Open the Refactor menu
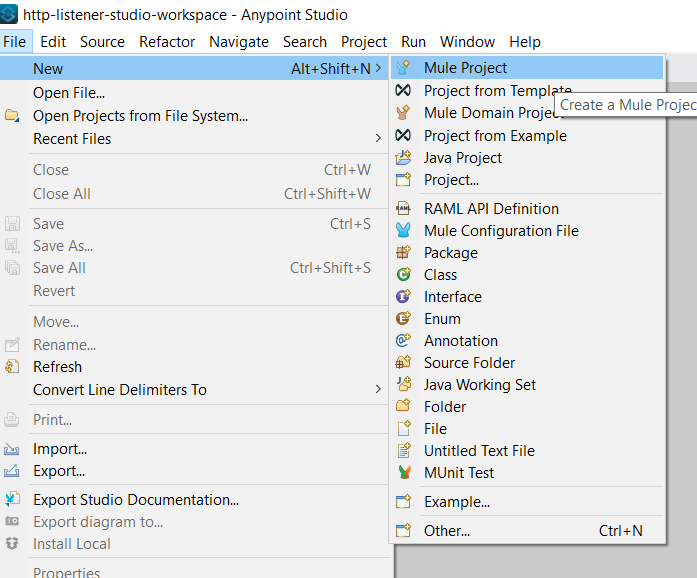 coord(167,42)
